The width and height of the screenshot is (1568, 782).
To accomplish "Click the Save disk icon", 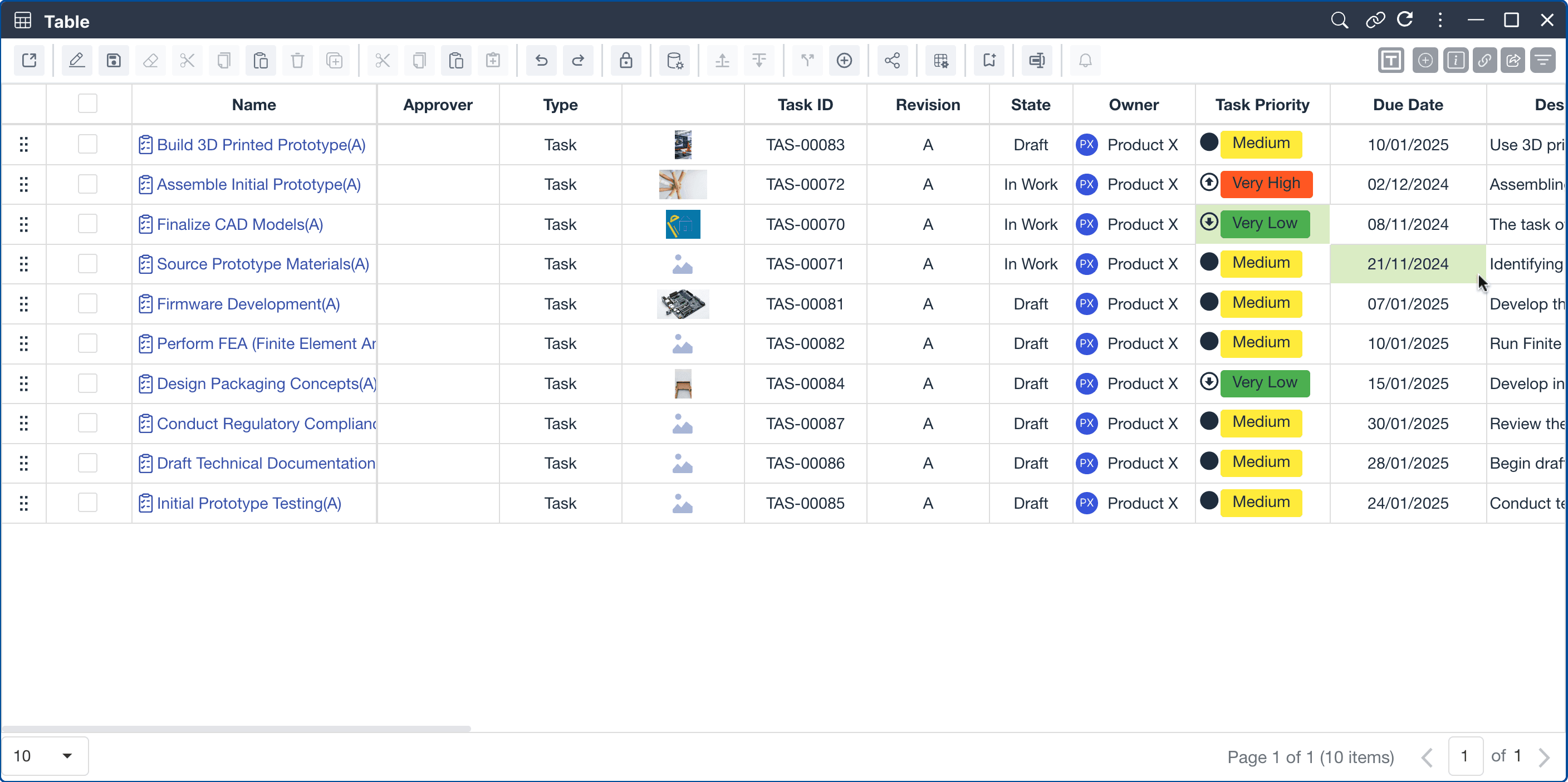I will tap(114, 60).
